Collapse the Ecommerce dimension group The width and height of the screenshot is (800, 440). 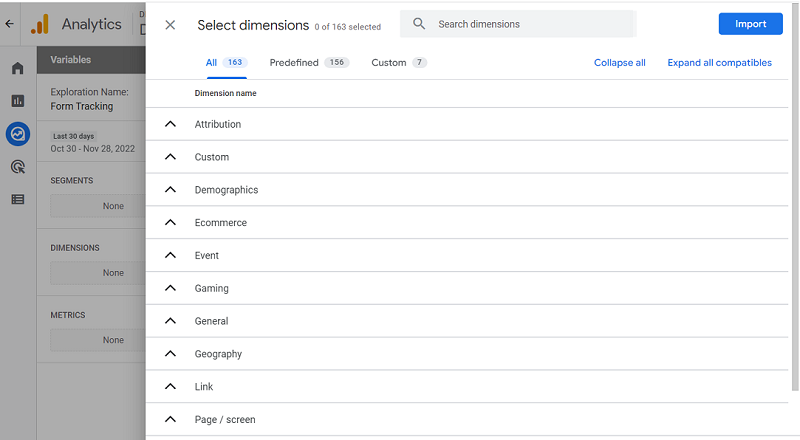click(171, 223)
